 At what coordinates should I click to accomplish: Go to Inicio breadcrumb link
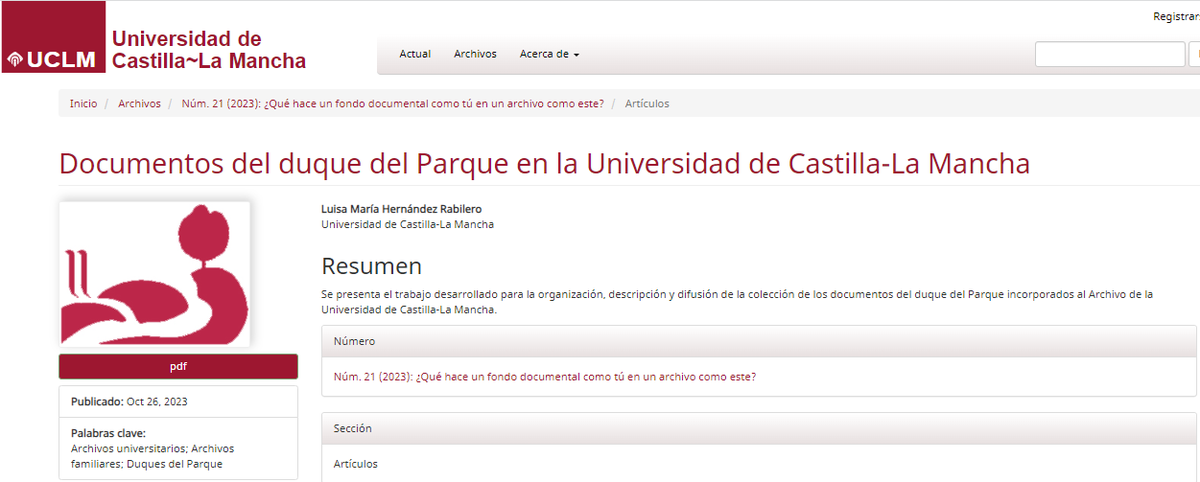click(83, 103)
